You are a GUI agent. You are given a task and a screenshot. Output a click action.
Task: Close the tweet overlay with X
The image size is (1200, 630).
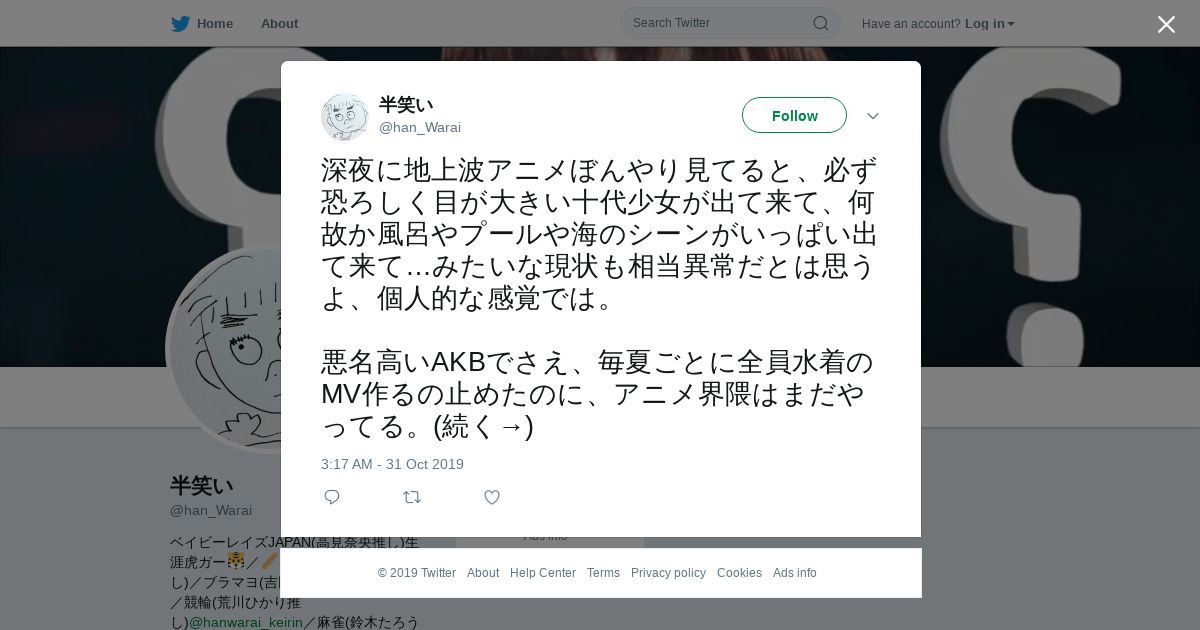(1166, 24)
